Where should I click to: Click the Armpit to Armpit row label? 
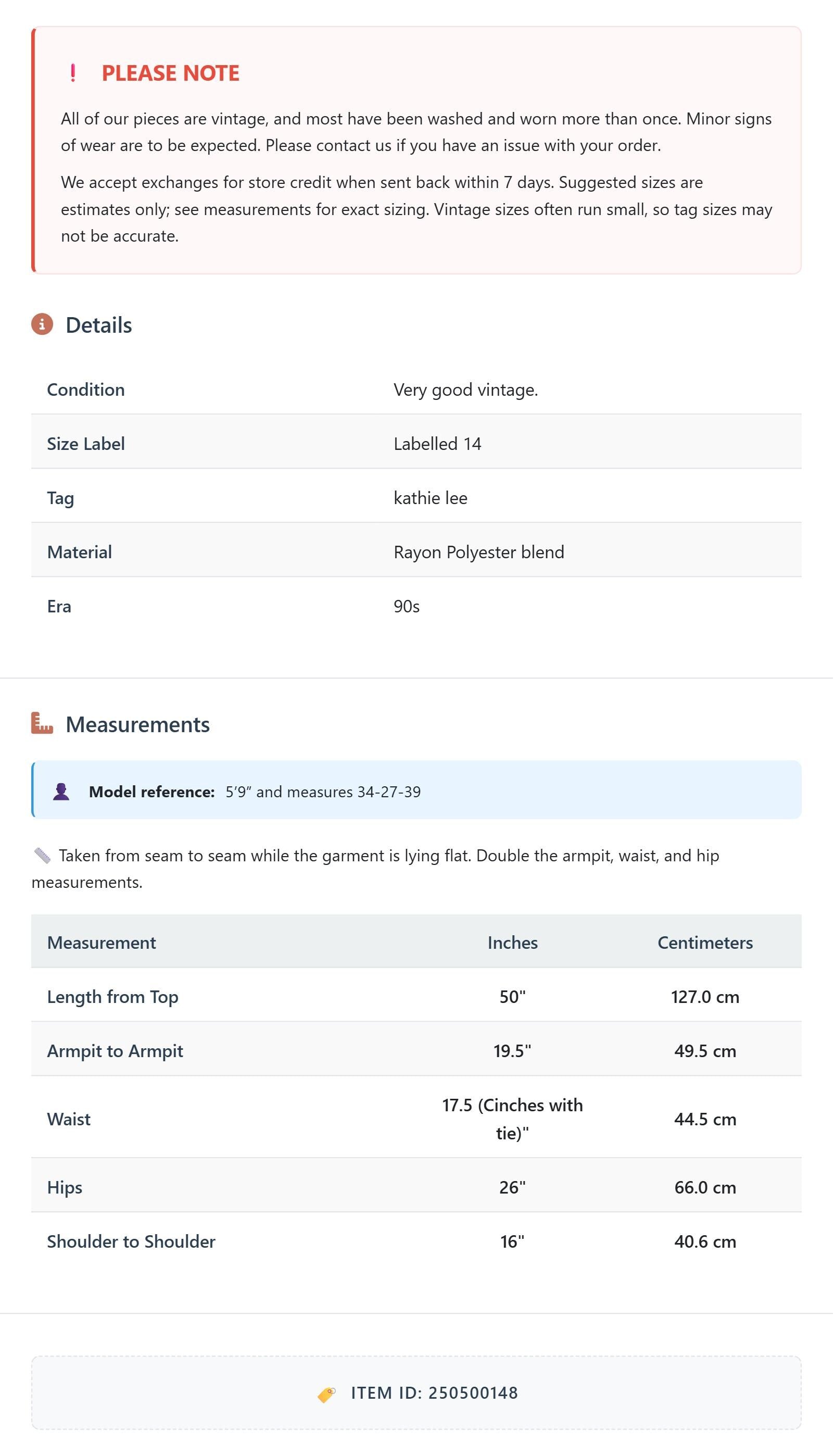pyautogui.click(x=115, y=1051)
